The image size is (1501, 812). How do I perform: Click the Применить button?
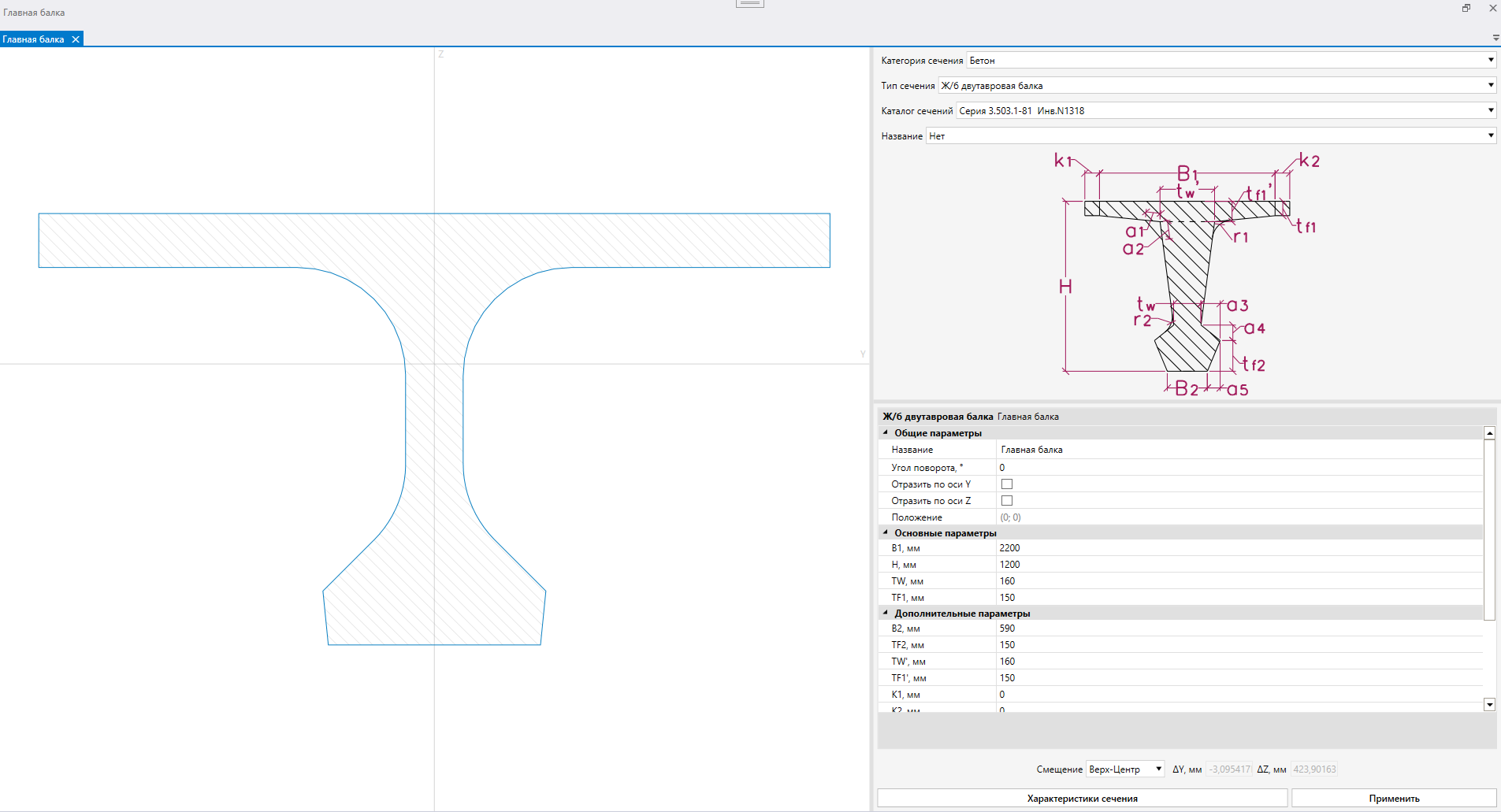pyautogui.click(x=1394, y=798)
